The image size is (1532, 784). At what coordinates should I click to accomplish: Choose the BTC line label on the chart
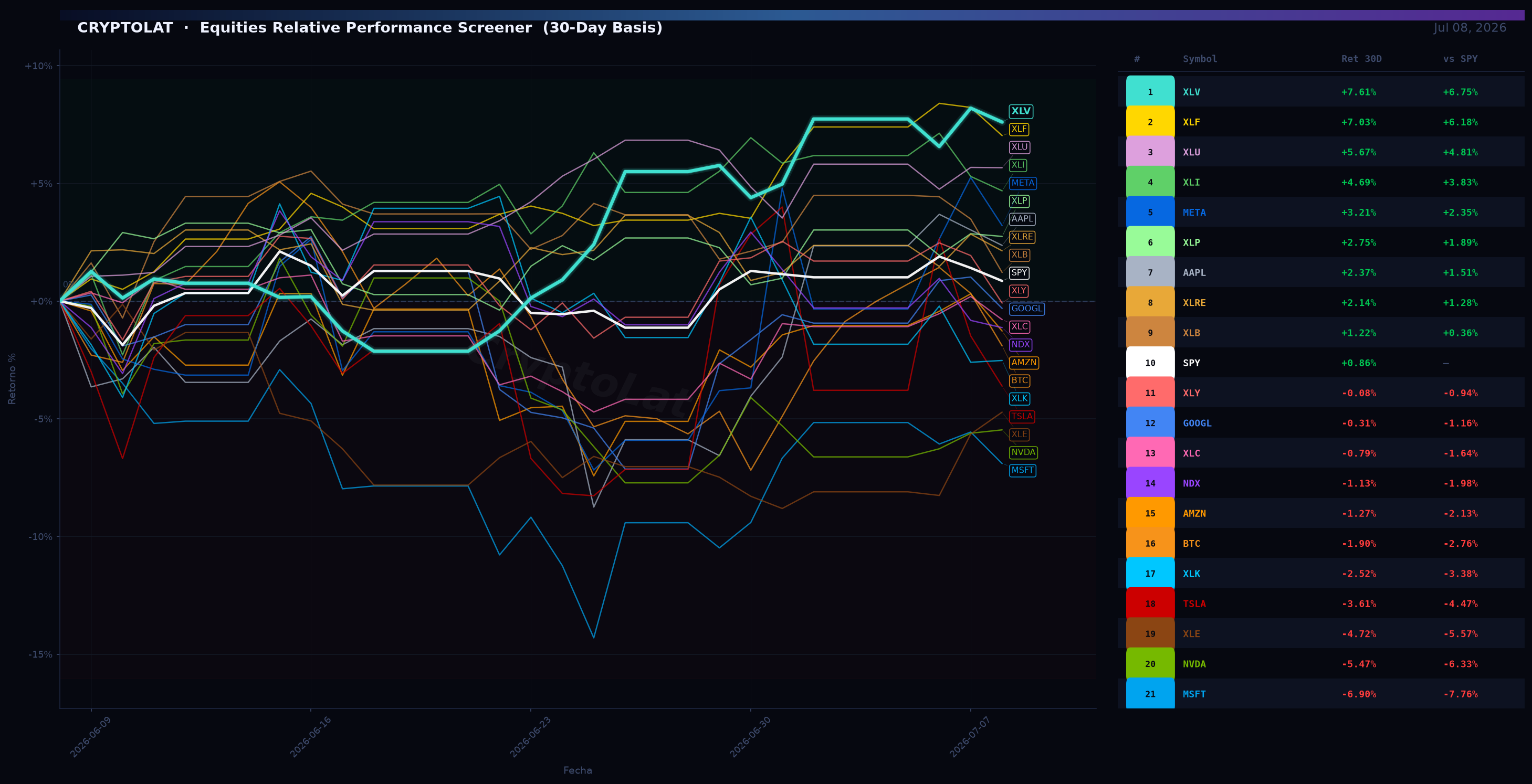[1020, 380]
